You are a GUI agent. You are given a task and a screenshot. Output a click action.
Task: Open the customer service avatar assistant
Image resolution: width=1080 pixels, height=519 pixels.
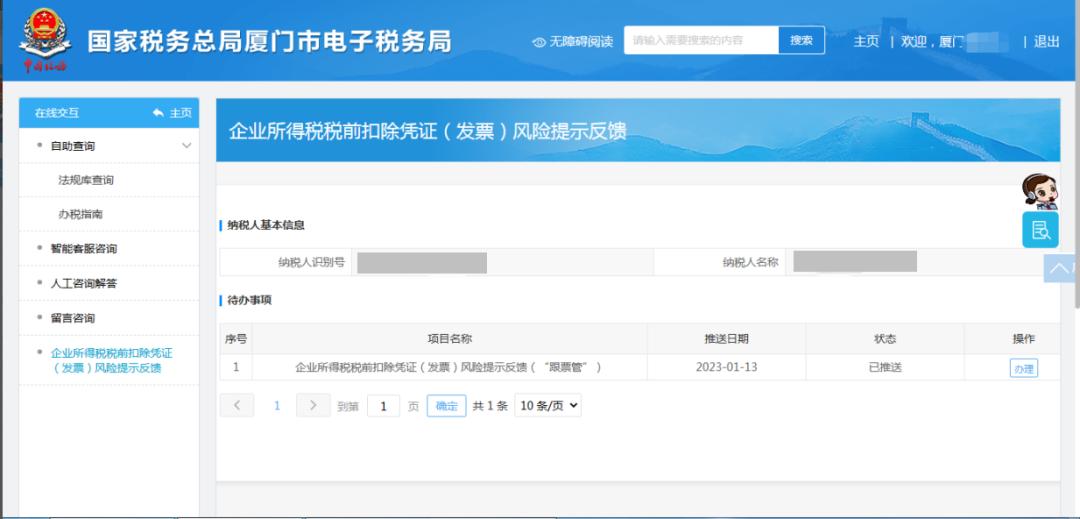(1039, 191)
